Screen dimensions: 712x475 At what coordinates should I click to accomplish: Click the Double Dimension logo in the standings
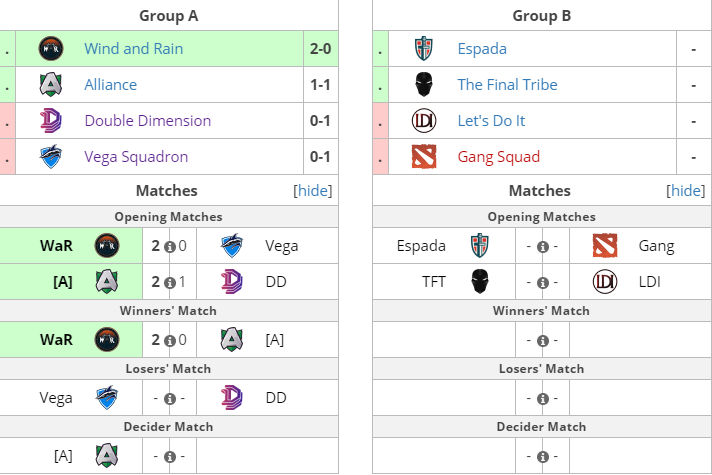point(51,120)
